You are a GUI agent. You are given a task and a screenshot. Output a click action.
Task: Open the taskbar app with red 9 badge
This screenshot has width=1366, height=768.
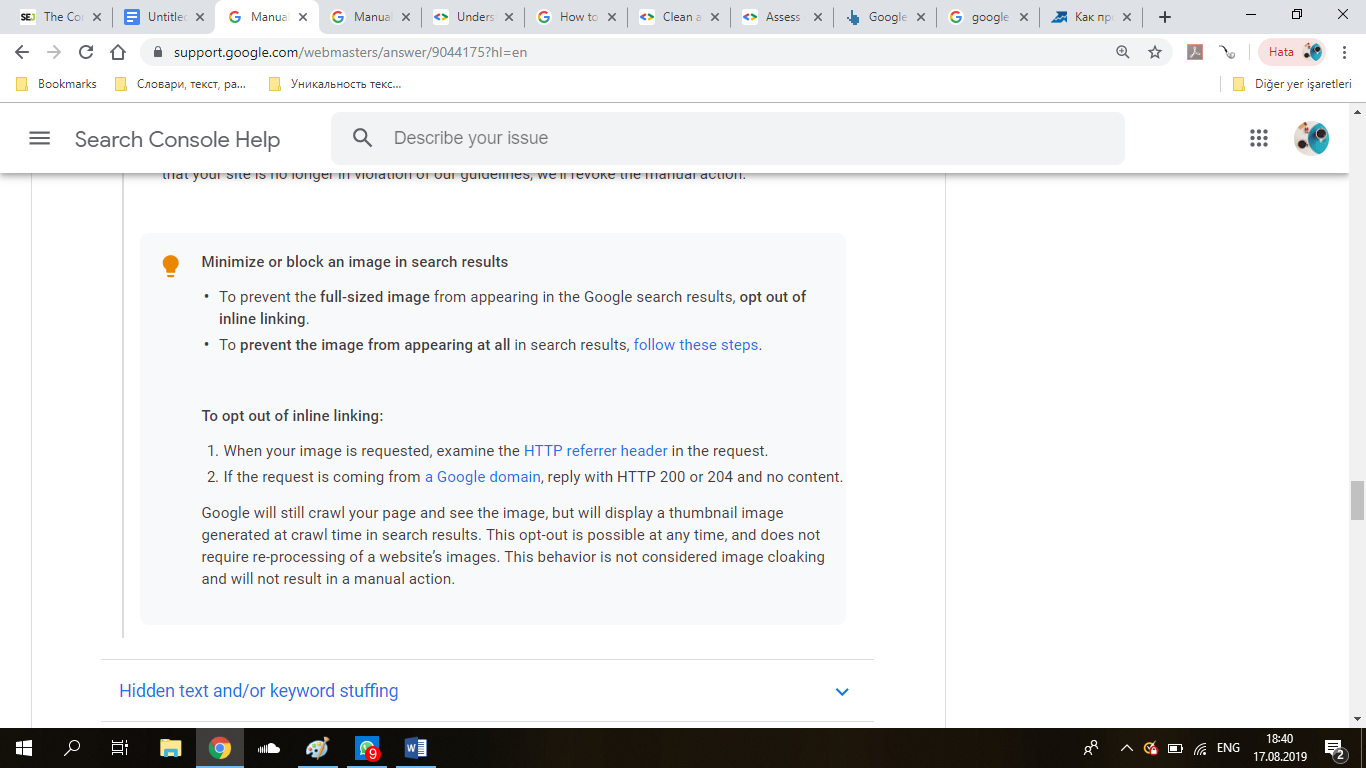(x=367, y=748)
